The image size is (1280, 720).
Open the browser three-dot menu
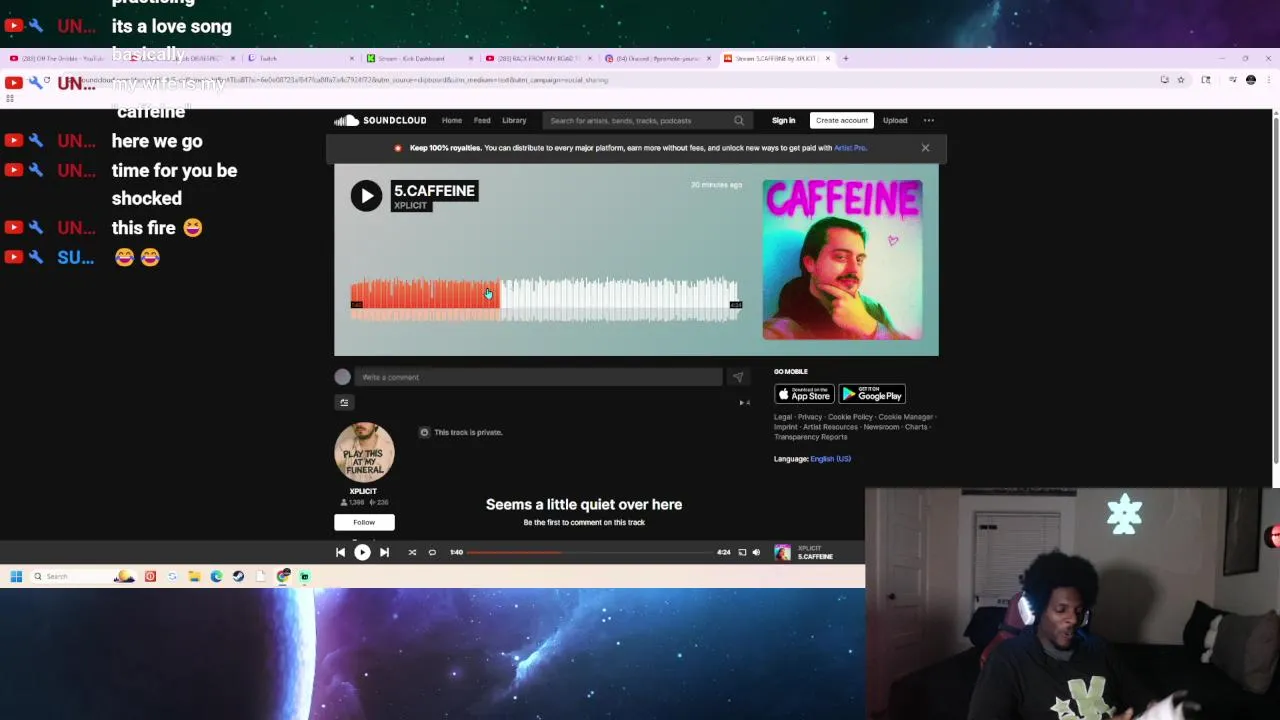pyautogui.click(x=1267, y=80)
